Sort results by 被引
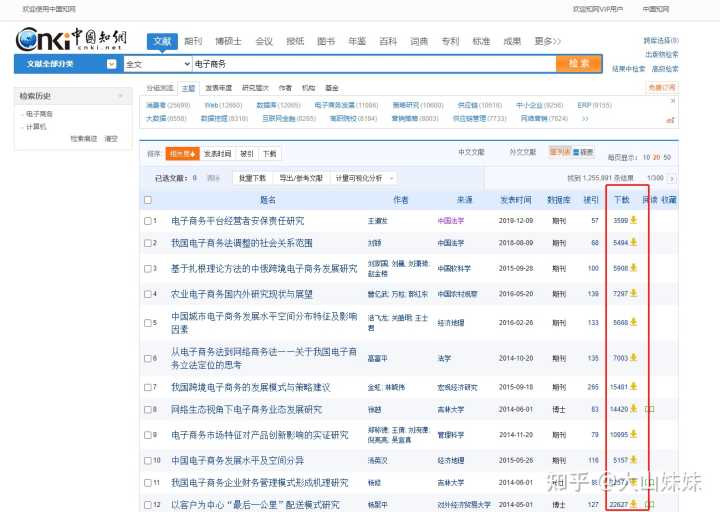This screenshot has height=512, width=720. [x=247, y=154]
